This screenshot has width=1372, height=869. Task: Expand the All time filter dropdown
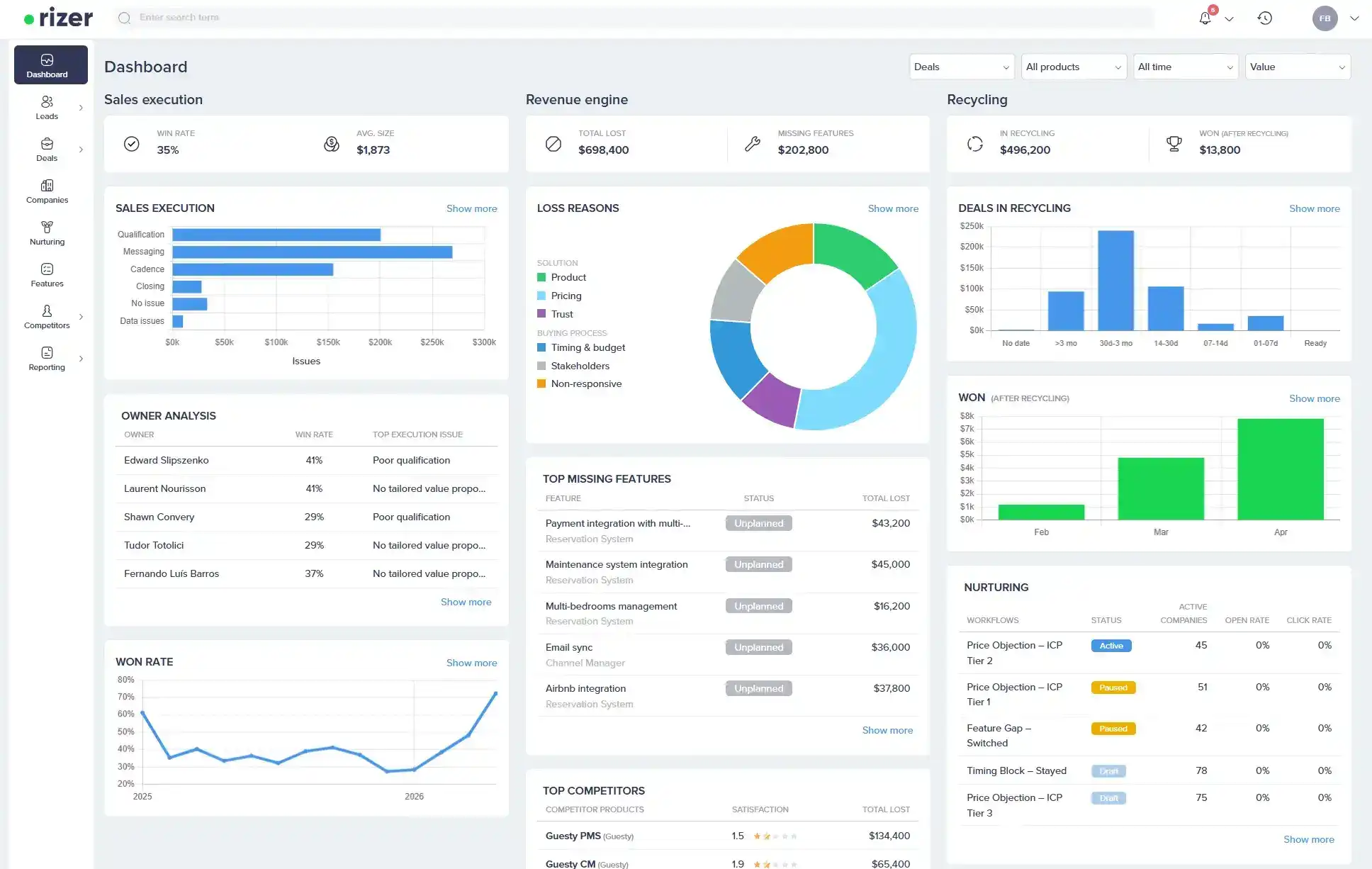coord(1186,67)
